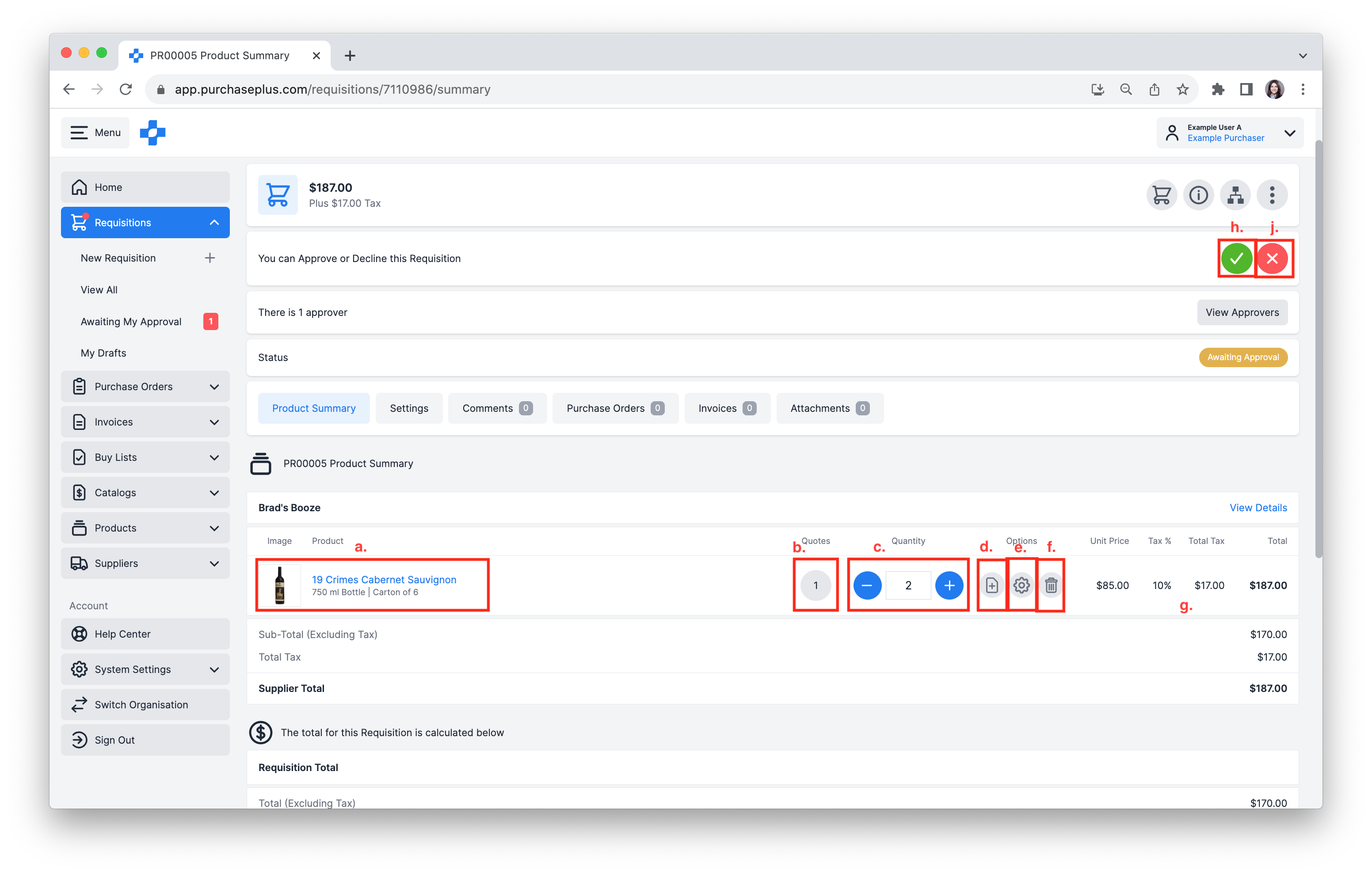The image size is (1372, 874).
Task: Click the browser back arrow
Action: (69, 89)
